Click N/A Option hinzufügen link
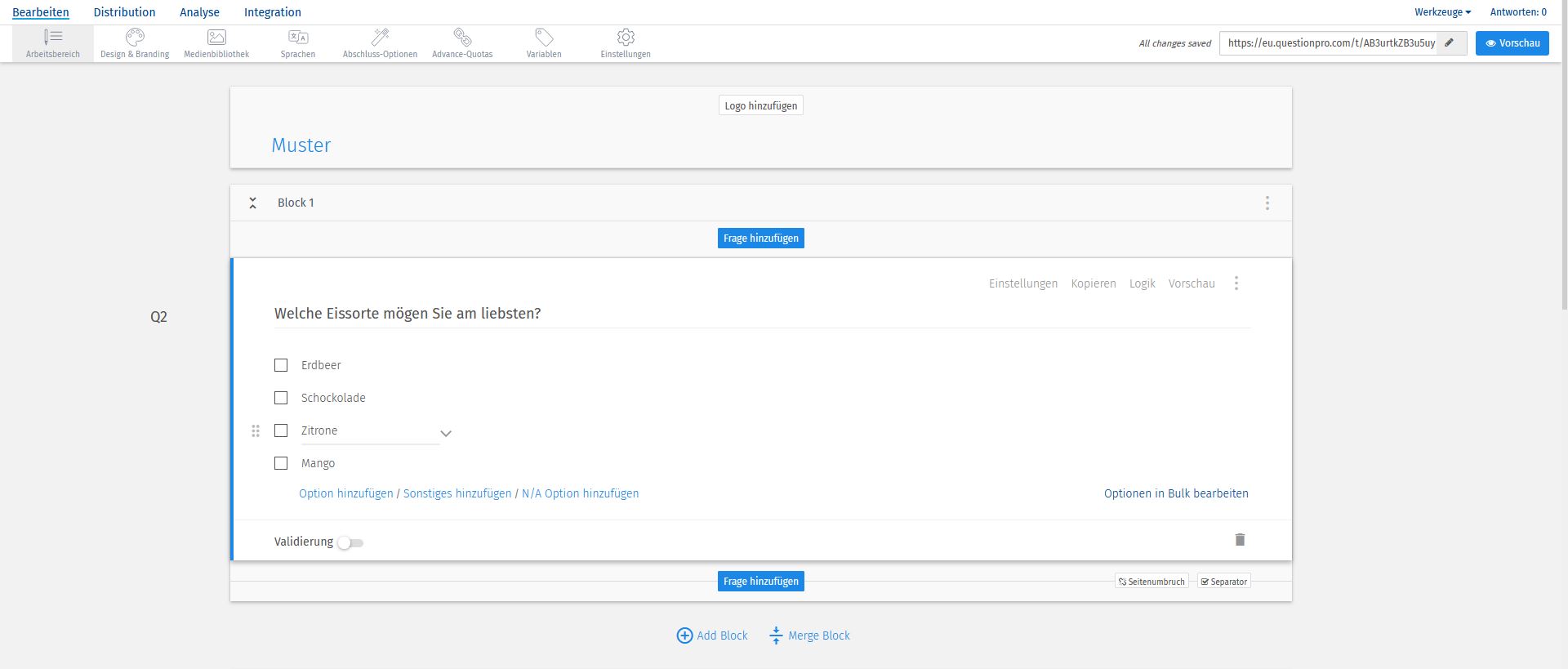The height and width of the screenshot is (669, 1568). click(x=581, y=493)
